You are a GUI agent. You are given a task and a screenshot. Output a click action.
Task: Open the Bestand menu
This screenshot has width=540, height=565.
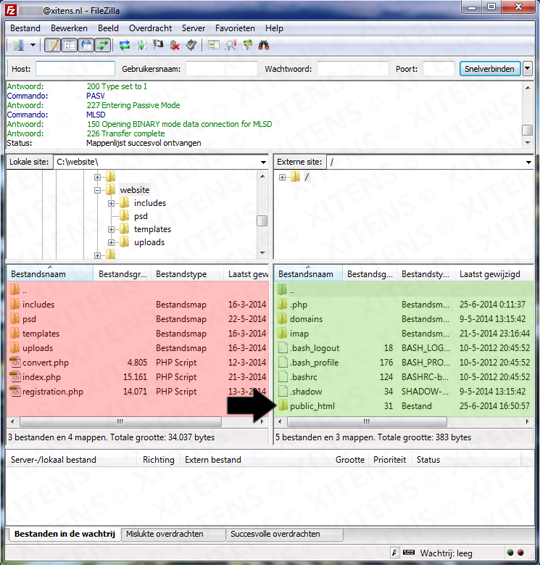(25, 28)
